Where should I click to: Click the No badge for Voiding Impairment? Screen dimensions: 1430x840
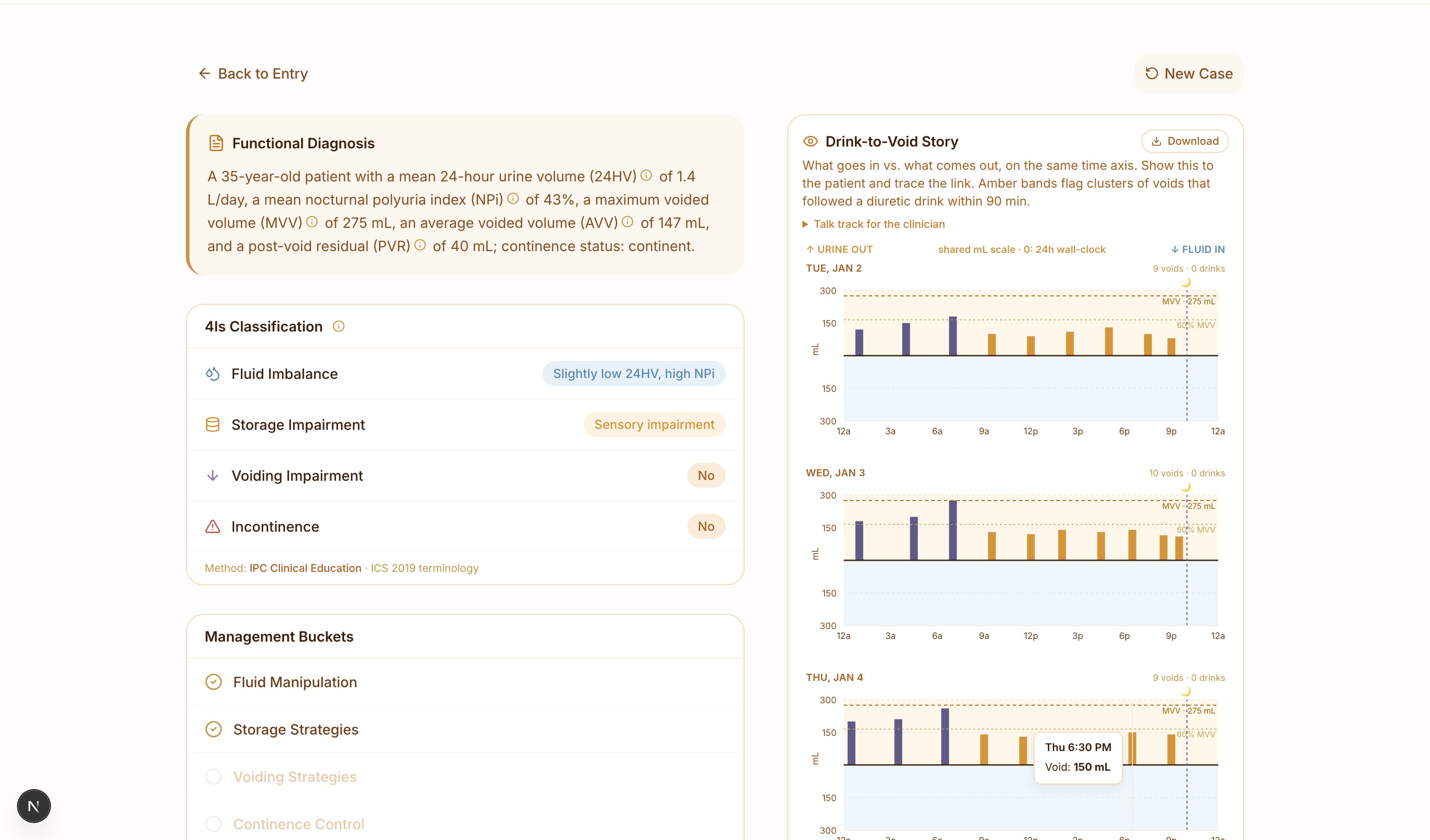tap(706, 475)
